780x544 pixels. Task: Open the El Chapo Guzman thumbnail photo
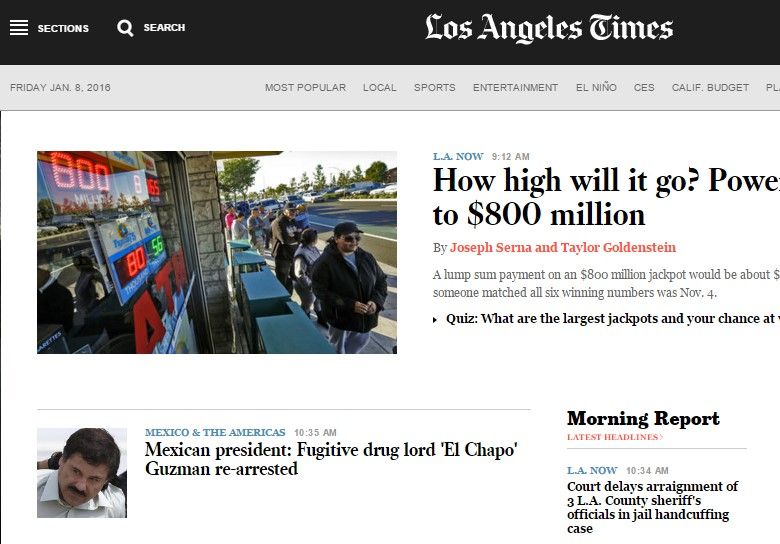coord(82,473)
